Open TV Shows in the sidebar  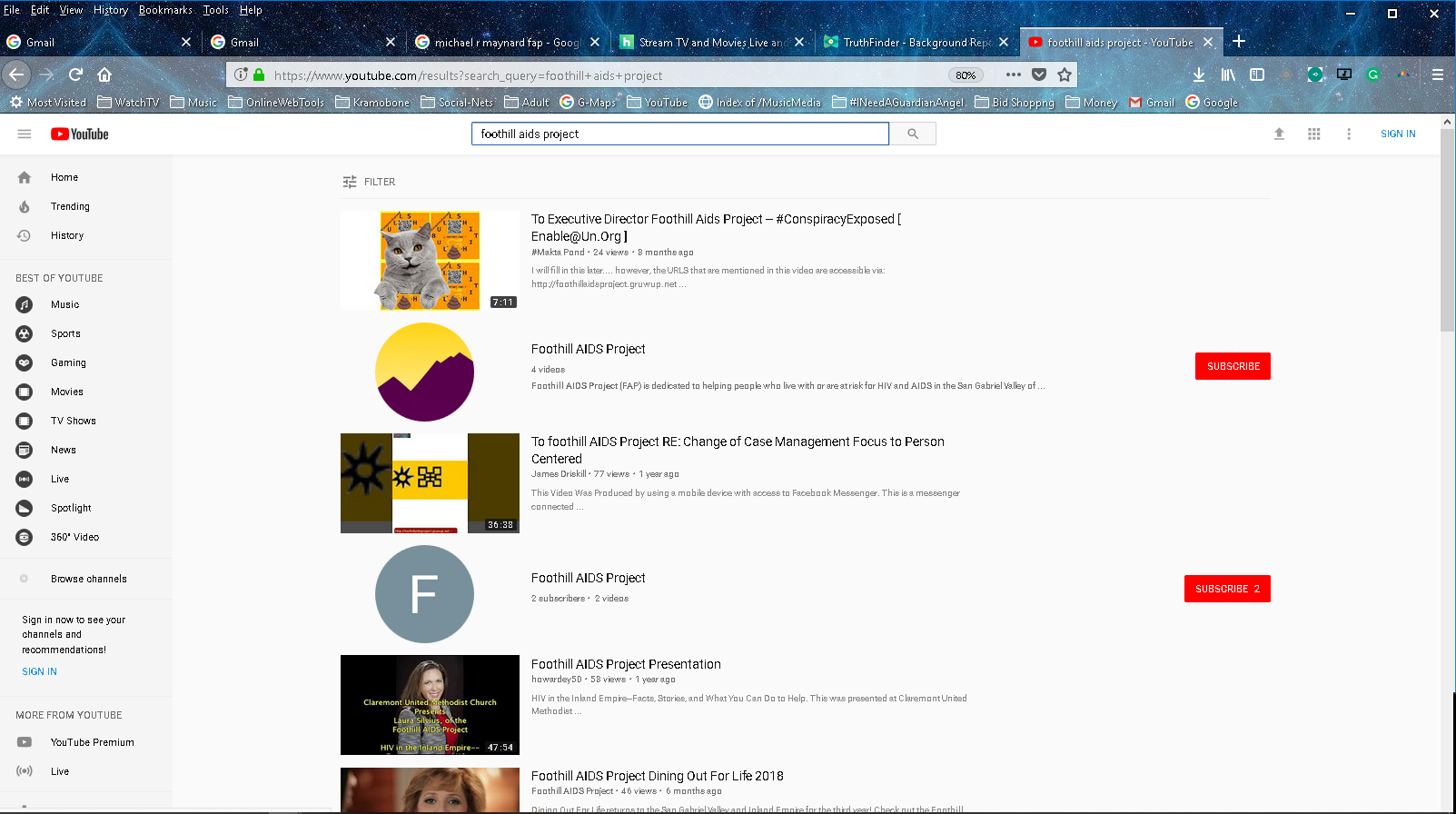click(73, 421)
